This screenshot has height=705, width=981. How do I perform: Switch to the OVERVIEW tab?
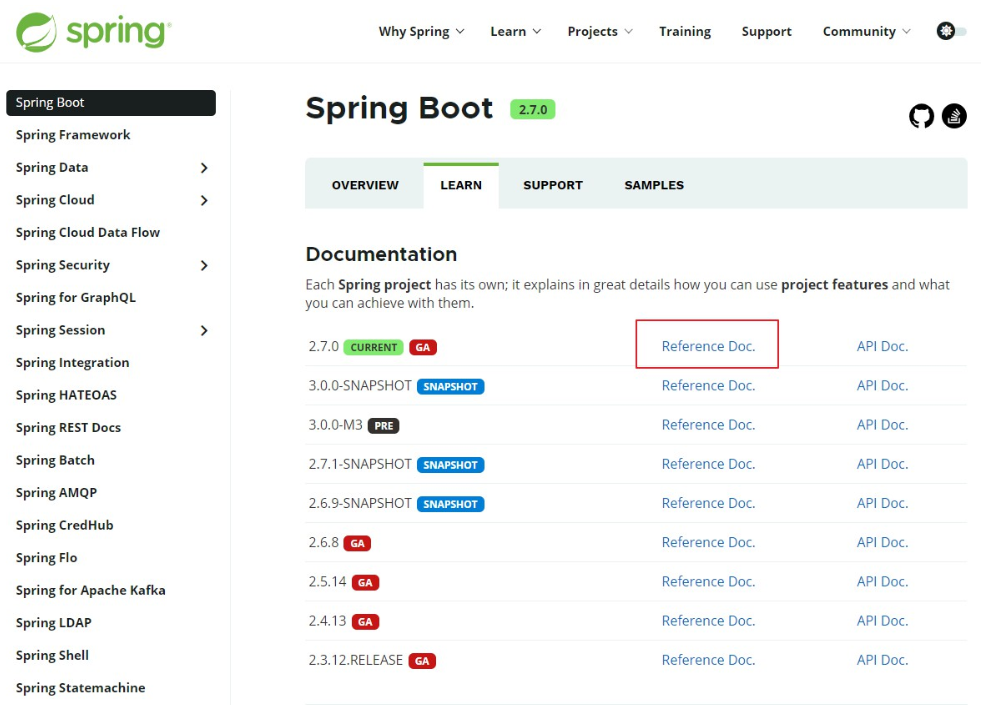[365, 185]
